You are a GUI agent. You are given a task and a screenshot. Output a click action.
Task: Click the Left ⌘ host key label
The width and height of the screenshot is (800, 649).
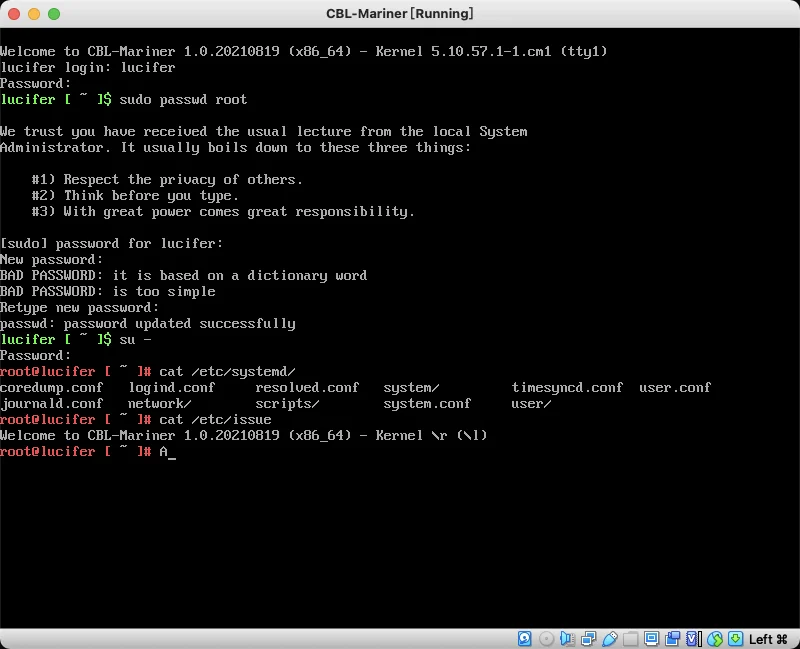768,639
